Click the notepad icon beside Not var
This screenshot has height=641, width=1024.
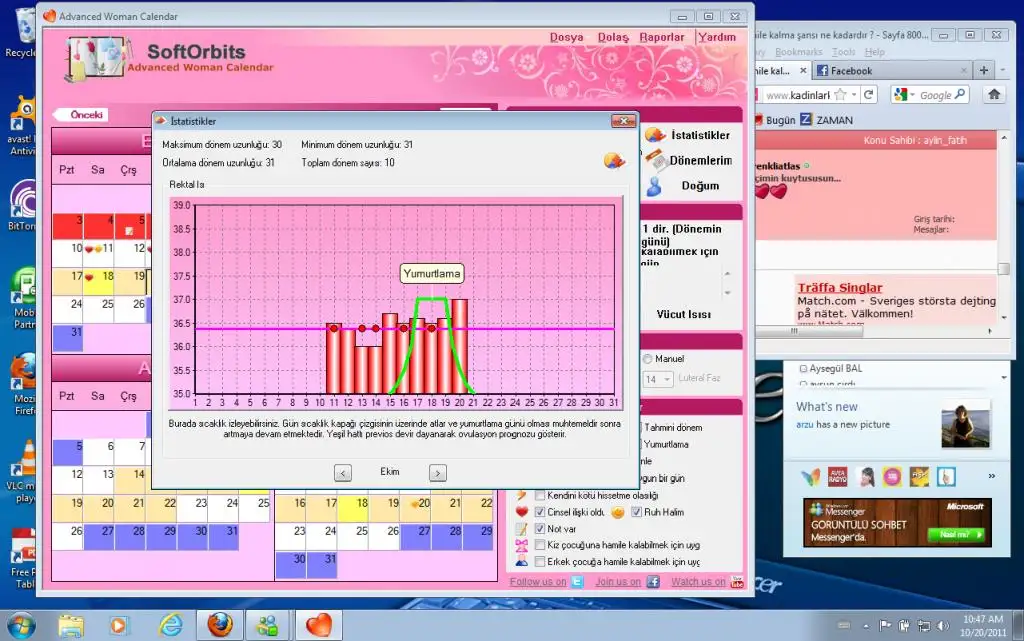(522, 529)
